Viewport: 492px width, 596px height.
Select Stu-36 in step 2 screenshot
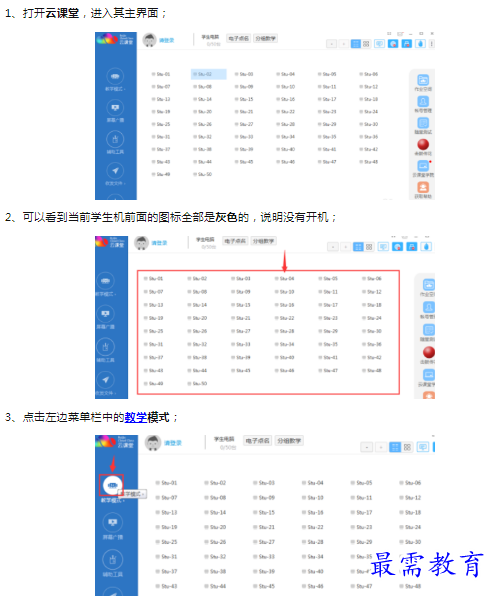372,344
